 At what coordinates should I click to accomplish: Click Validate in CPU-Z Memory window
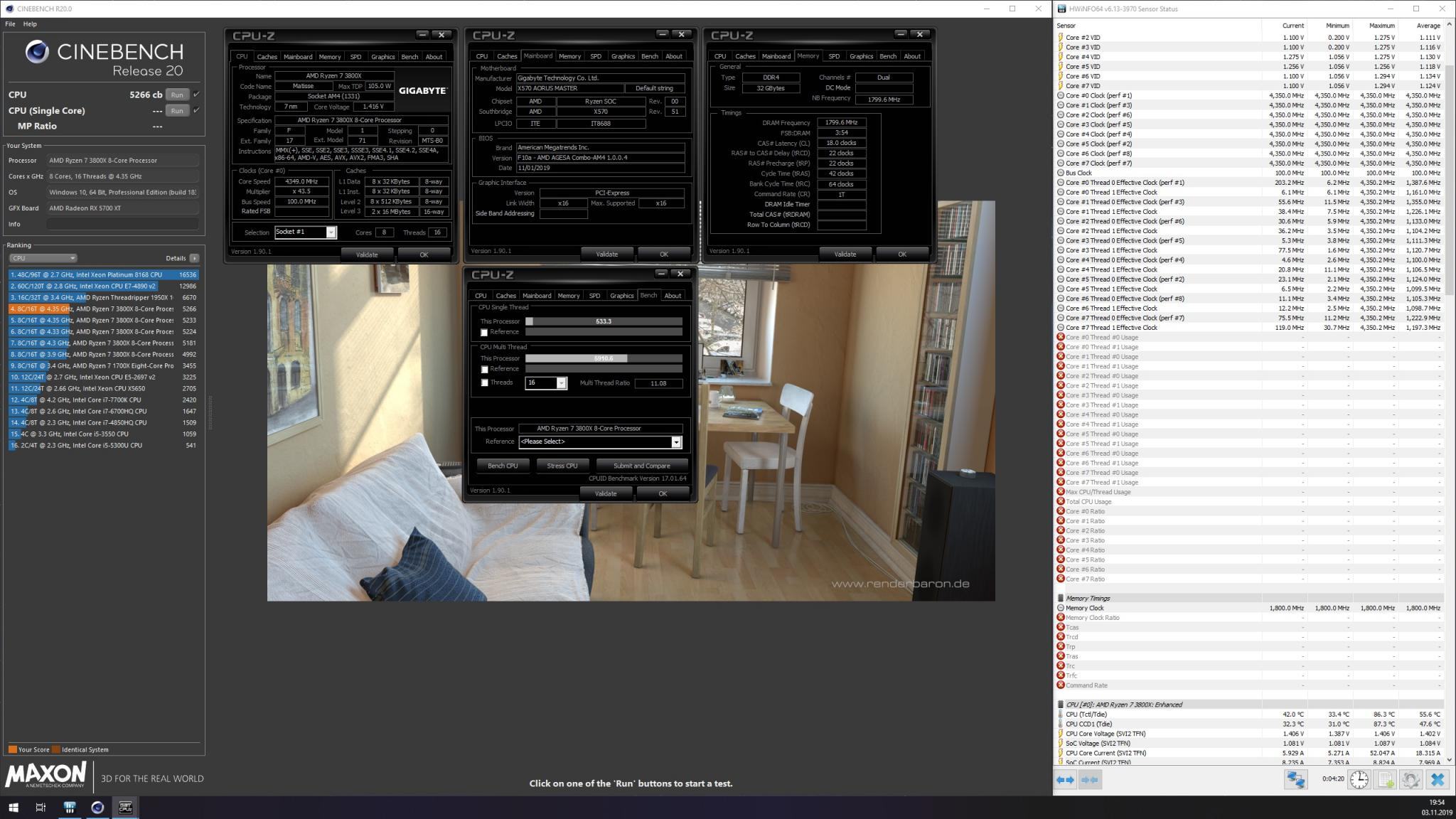pos(845,255)
